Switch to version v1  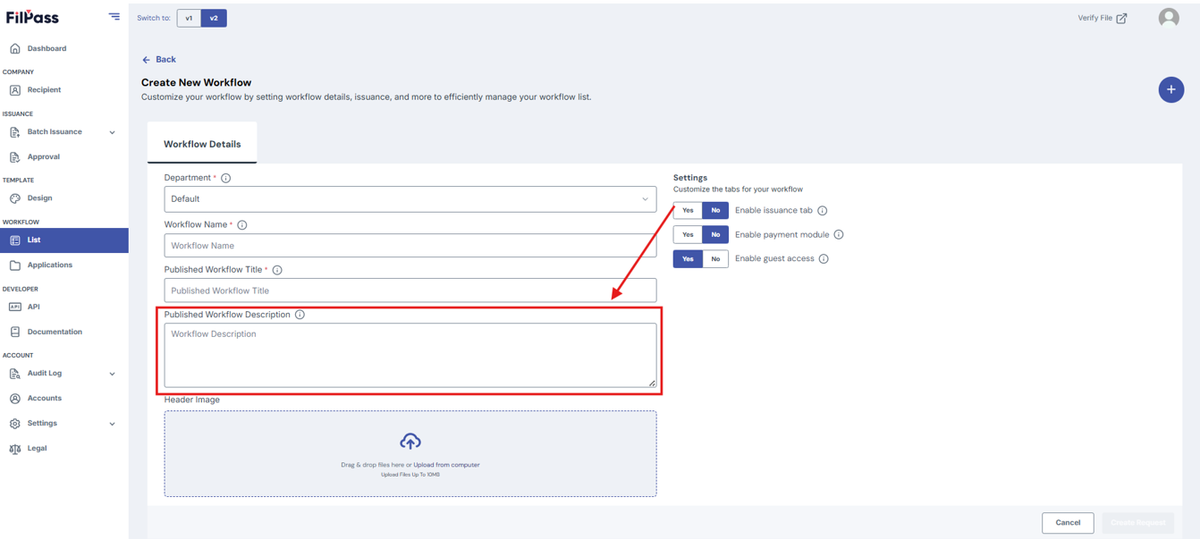click(189, 18)
